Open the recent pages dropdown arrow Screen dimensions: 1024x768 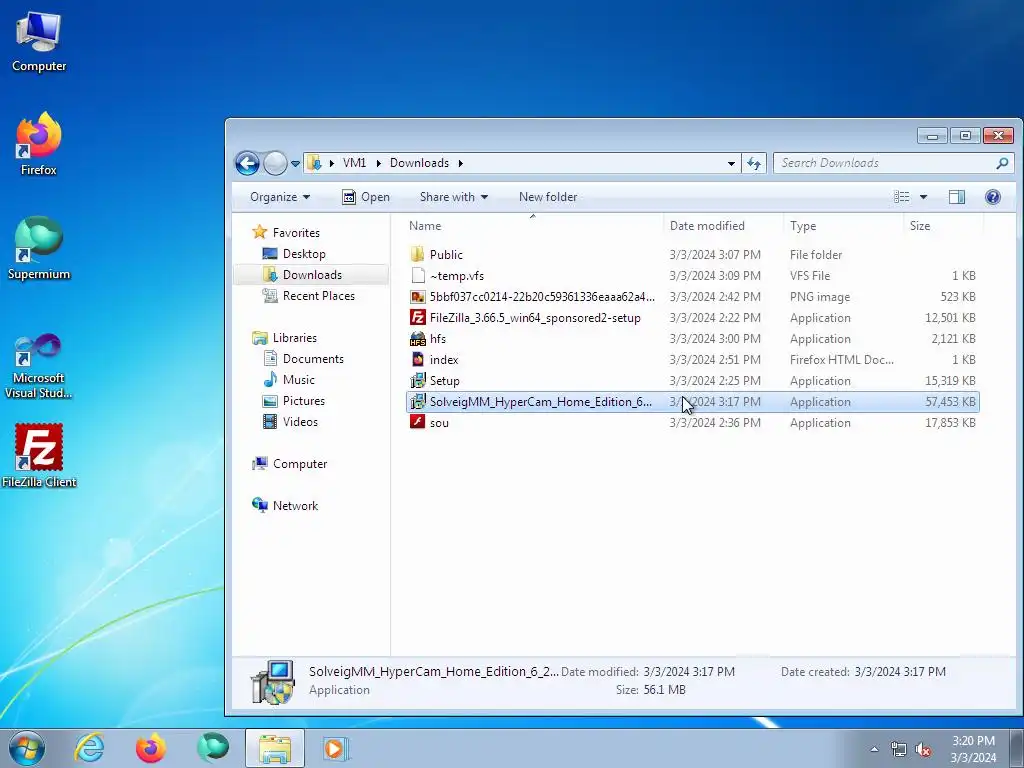[x=295, y=164]
